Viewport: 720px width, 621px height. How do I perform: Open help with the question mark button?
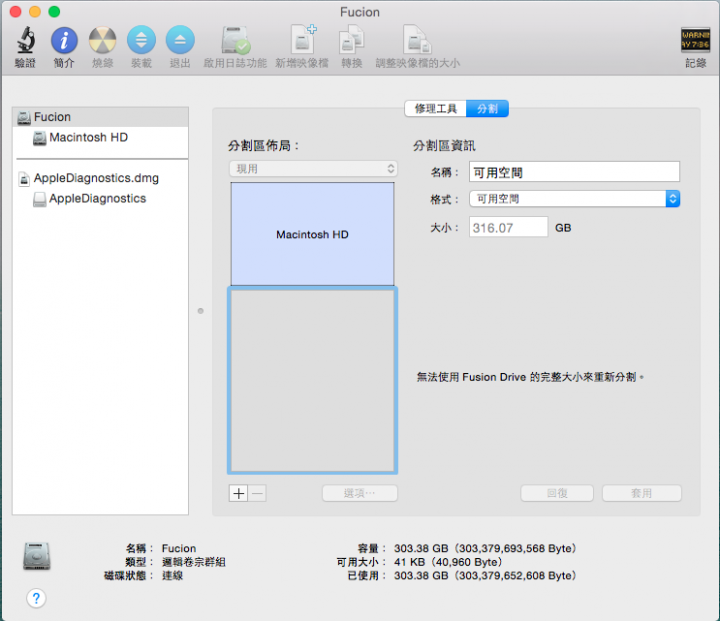pyautogui.click(x=36, y=598)
